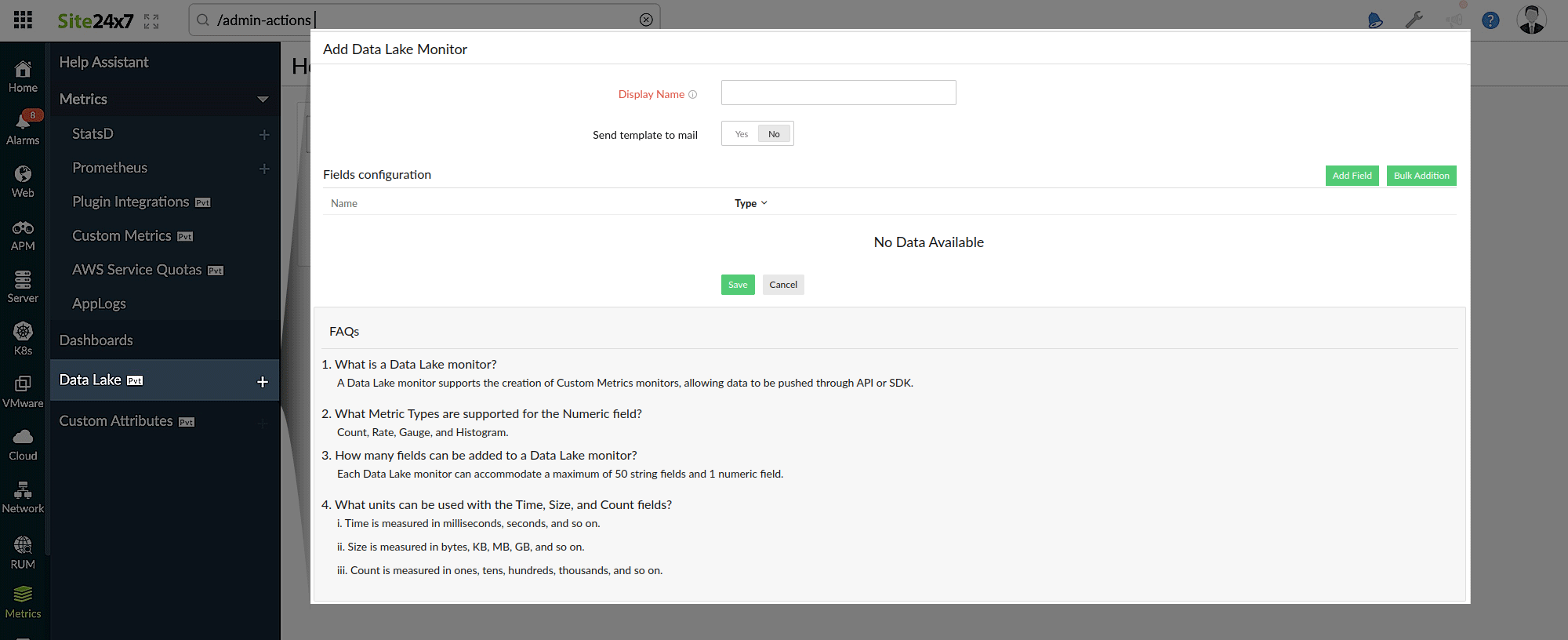The height and width of the screenshot is (640, 1568).
Task: Open the apps grid launcher icon
Action: pos(23,20)
